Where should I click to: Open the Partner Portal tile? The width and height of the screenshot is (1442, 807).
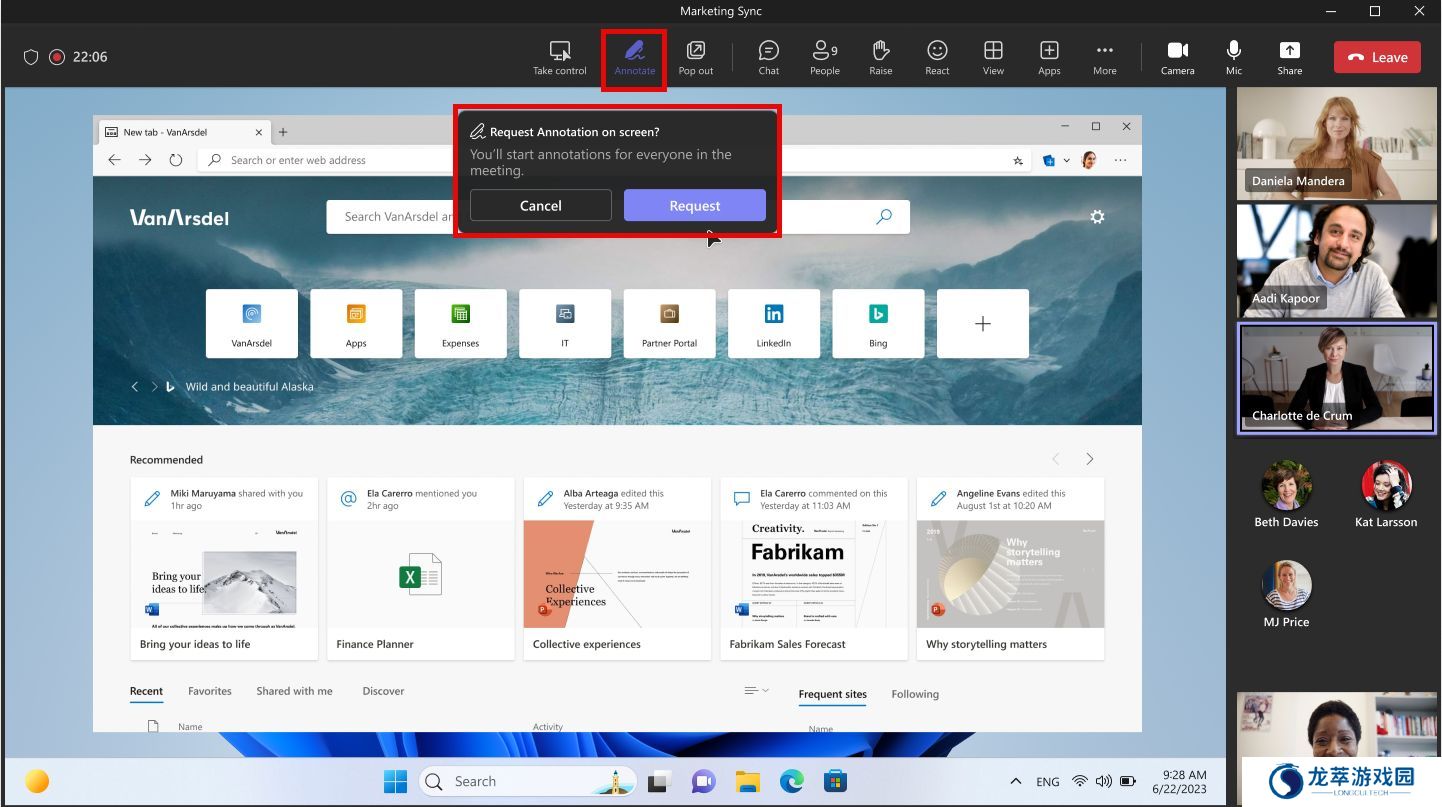click(670, 324)
